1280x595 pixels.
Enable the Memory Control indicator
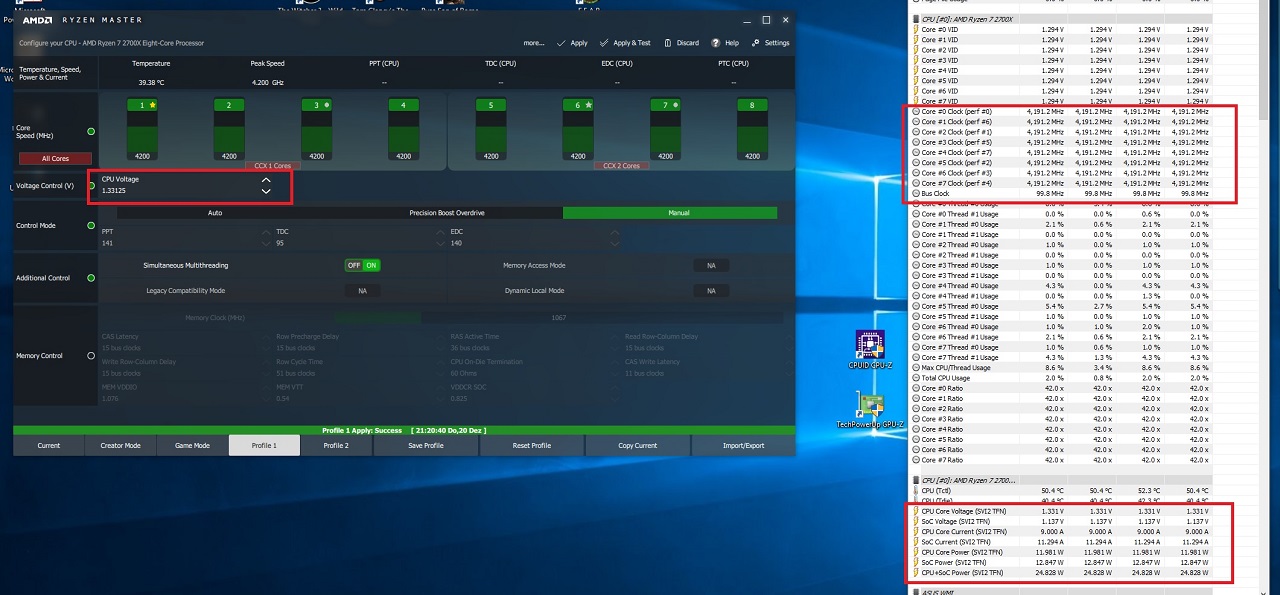pyautogui.click(x=91, y=355)
